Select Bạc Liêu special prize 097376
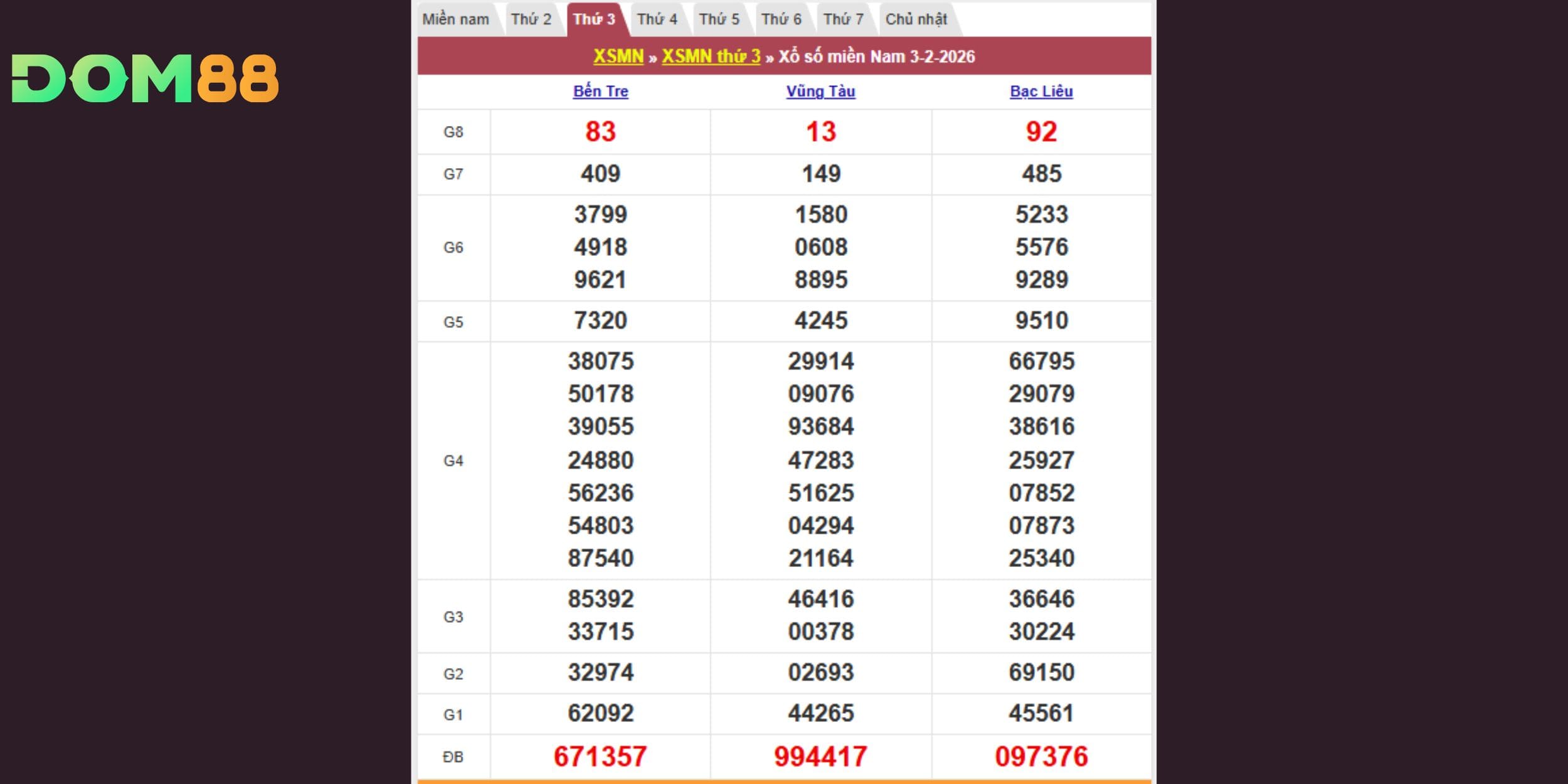The height and width of the screenshot is (784, 1568). pyautogui.click(x=1041, y=756)
